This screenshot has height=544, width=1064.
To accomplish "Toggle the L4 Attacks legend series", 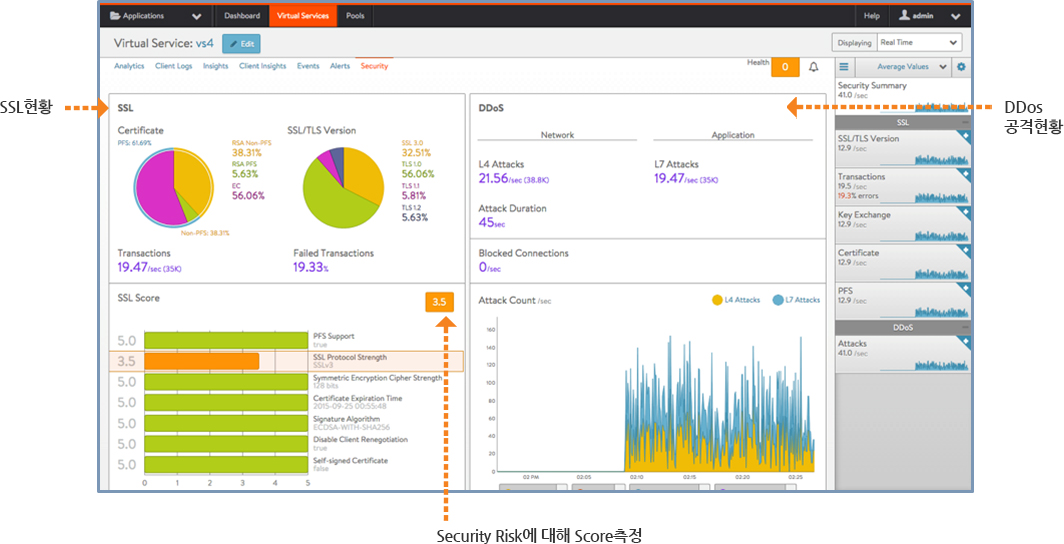I will [736, 300].
